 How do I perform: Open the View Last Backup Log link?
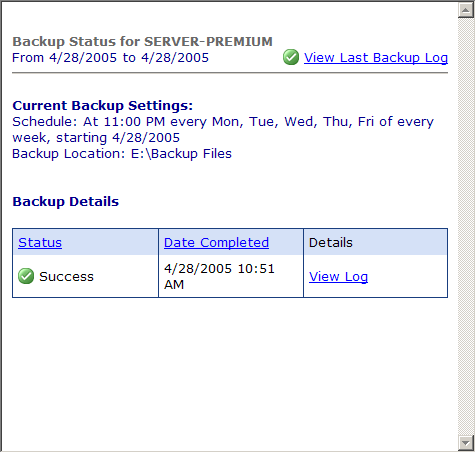click(x=376, y=58)
